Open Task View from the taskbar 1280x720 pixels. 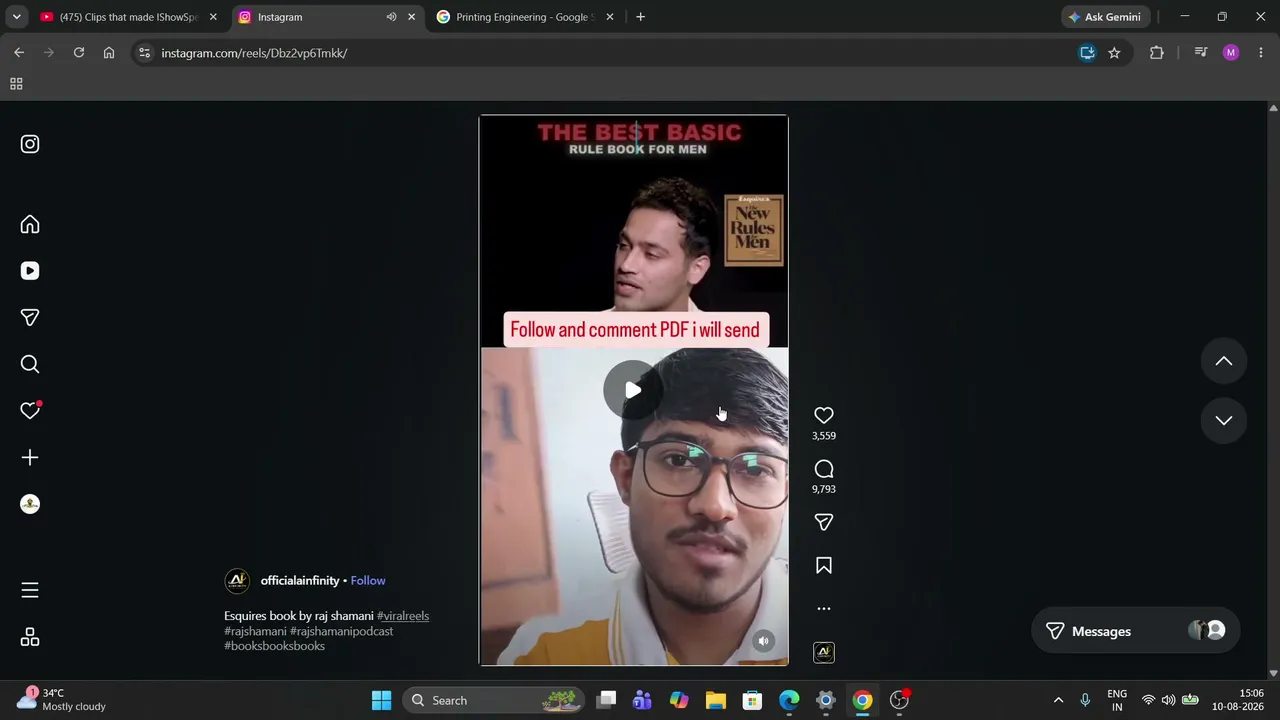[606, 700]
